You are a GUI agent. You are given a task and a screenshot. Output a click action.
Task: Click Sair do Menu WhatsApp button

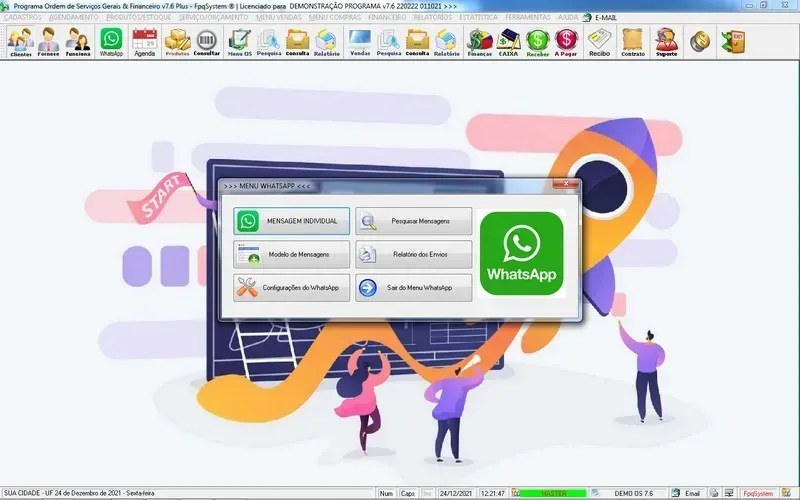click(x=414, y=288)
